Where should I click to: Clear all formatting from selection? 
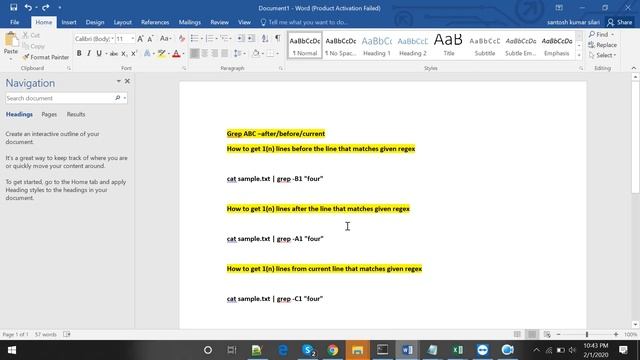click(x=182, y=39)
